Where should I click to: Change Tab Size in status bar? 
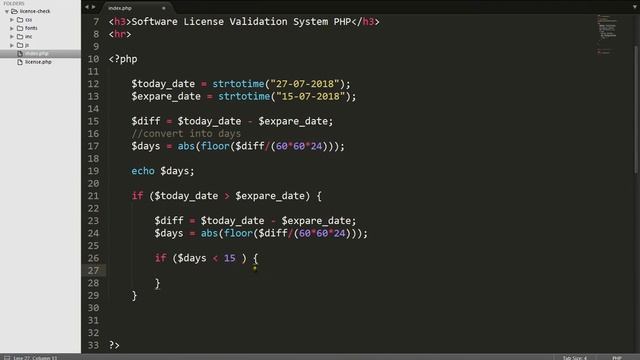(574, 358)
